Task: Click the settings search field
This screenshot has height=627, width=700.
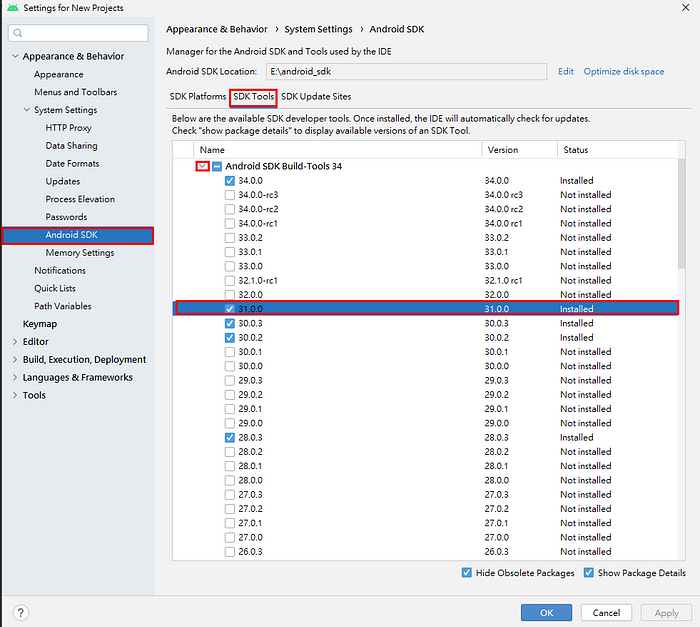Action: 78,33
